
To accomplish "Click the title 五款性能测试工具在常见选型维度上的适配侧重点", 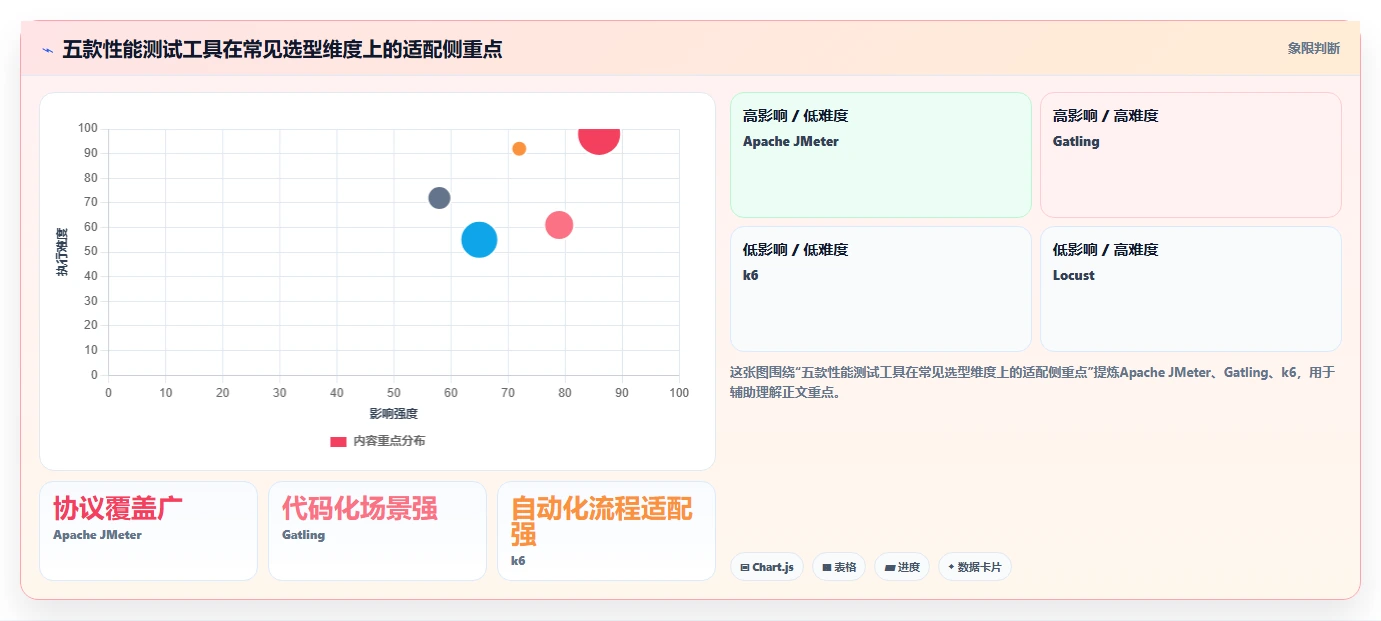I will [x=282, y=49].
